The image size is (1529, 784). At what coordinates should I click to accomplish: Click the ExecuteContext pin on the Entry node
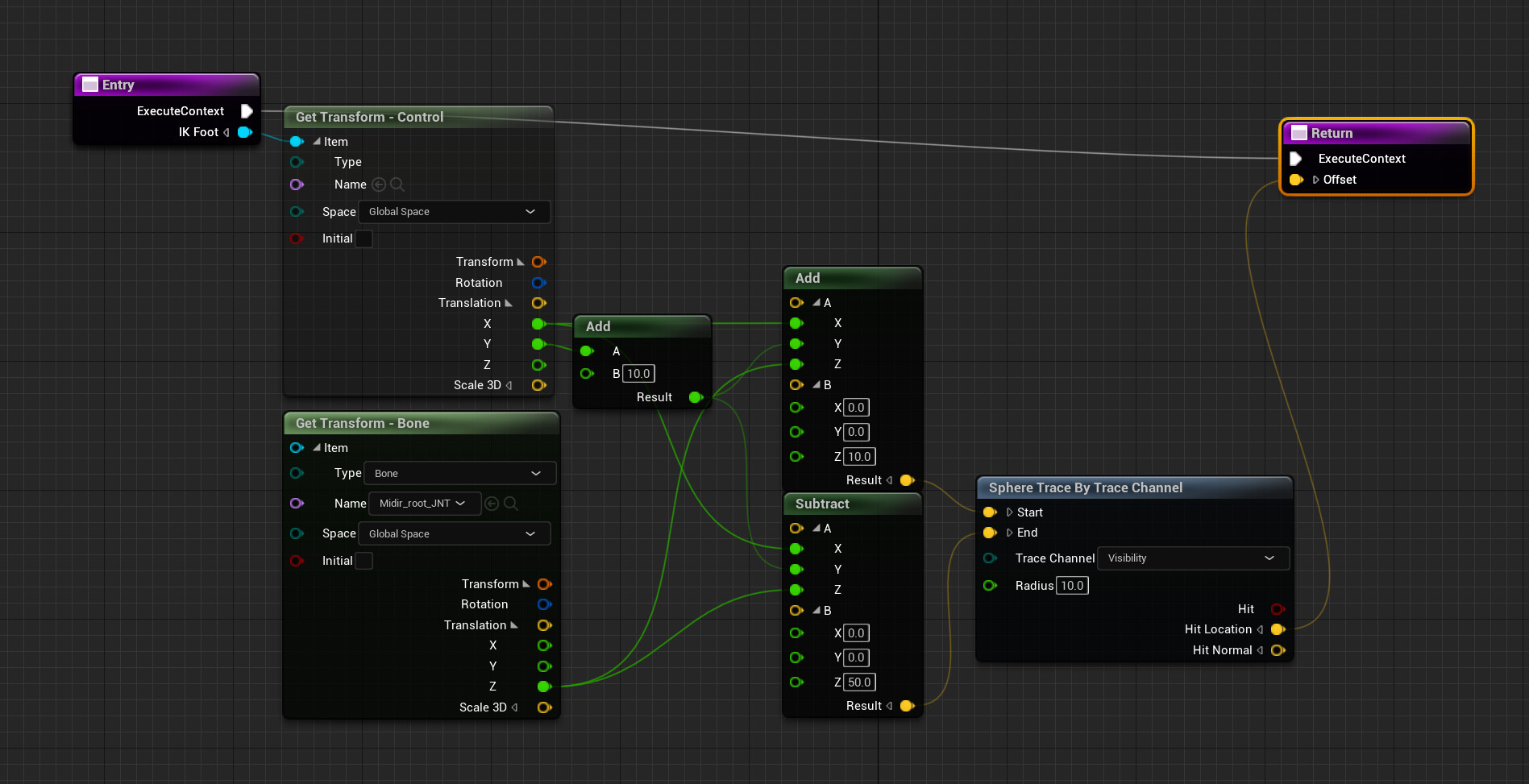[x=247, y=111]
